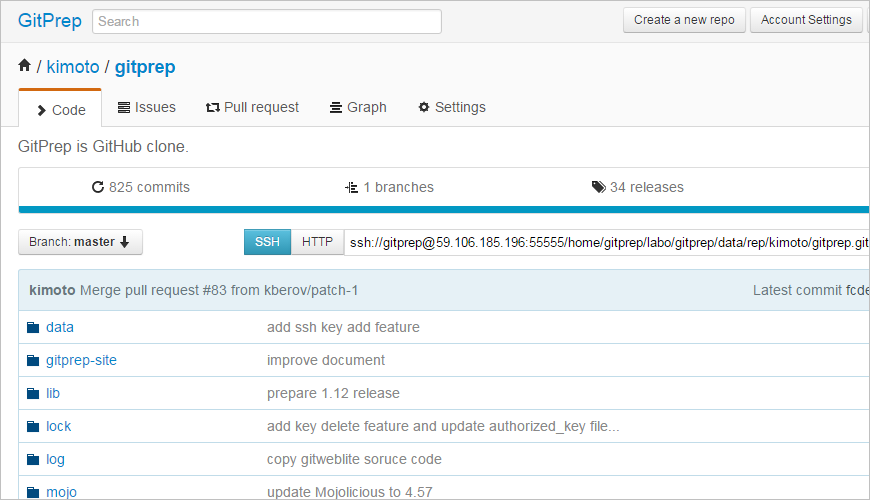Click the mojo folder icon
This screenshot has width=870, height=500.
pyautogui.click(x=33, y=492)
